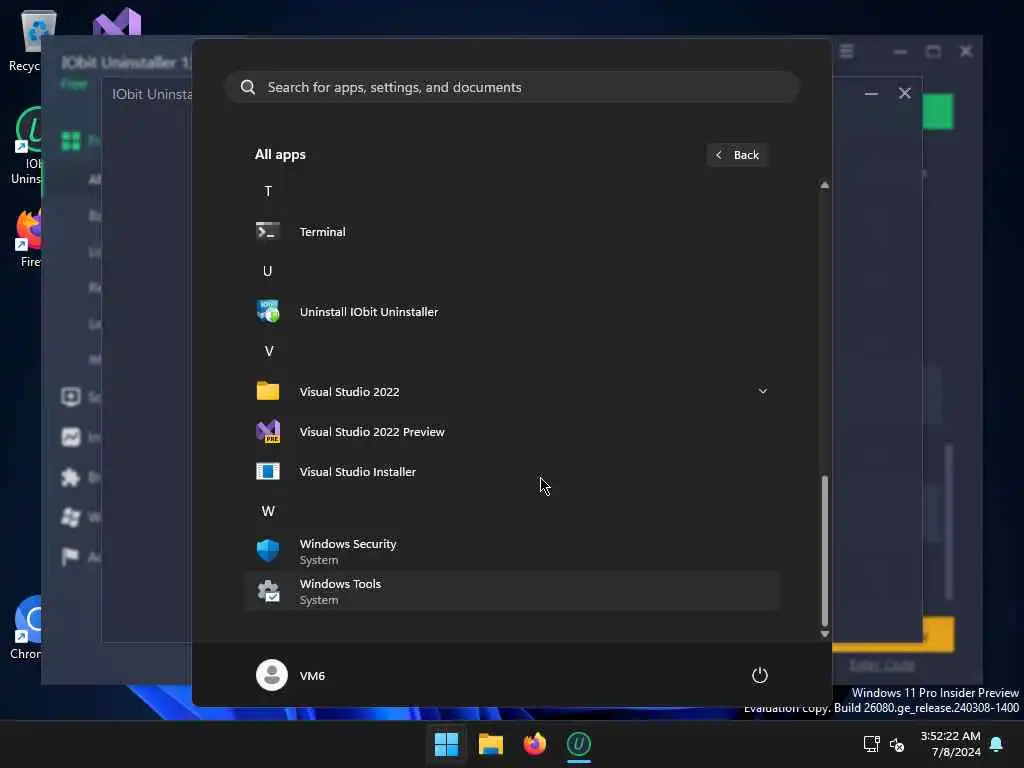Select the VM6 account name
The image size is (1024, 768).
tap(312, 676)
